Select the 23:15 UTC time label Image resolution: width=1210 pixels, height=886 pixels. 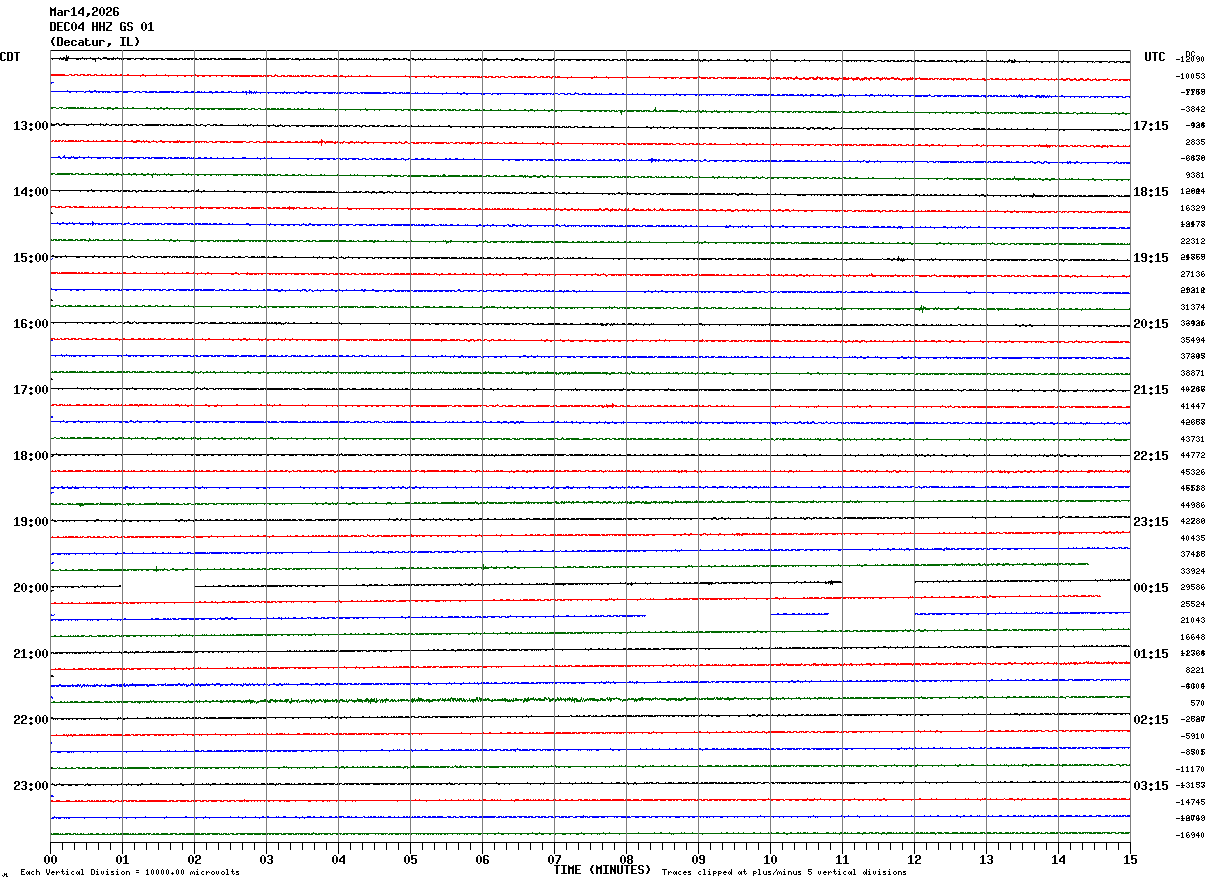click(1151, 522)
